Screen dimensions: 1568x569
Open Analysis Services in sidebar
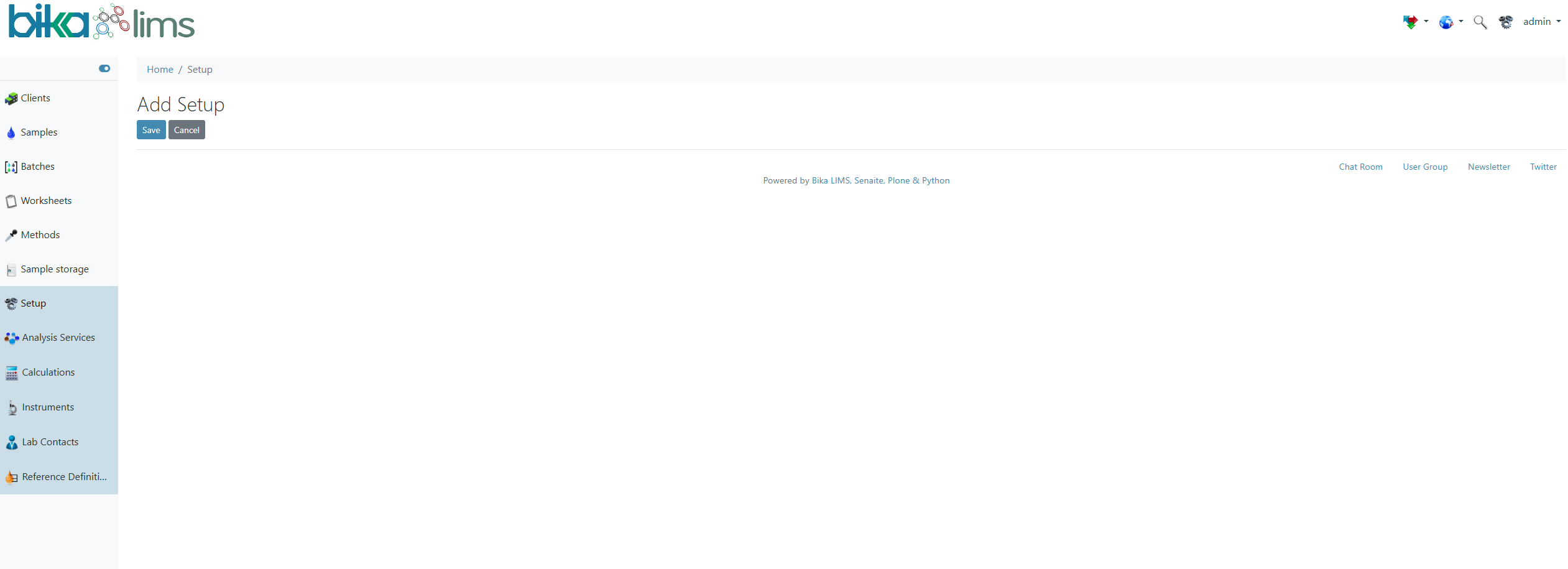pos(58,338)
